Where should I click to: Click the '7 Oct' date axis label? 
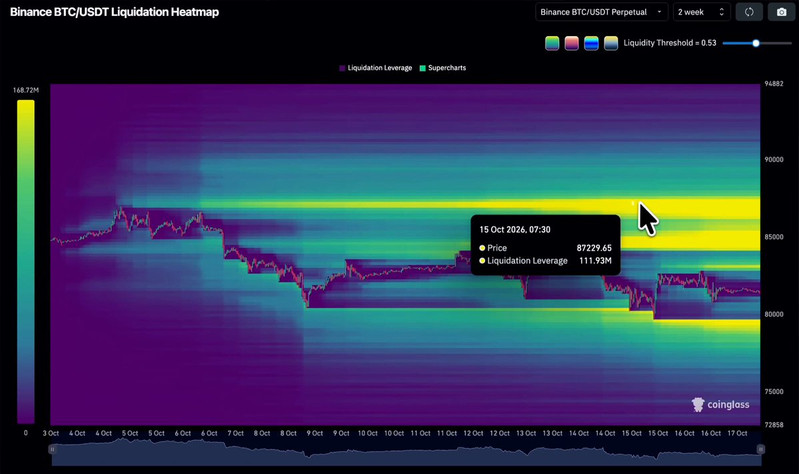tap(235, 433)
